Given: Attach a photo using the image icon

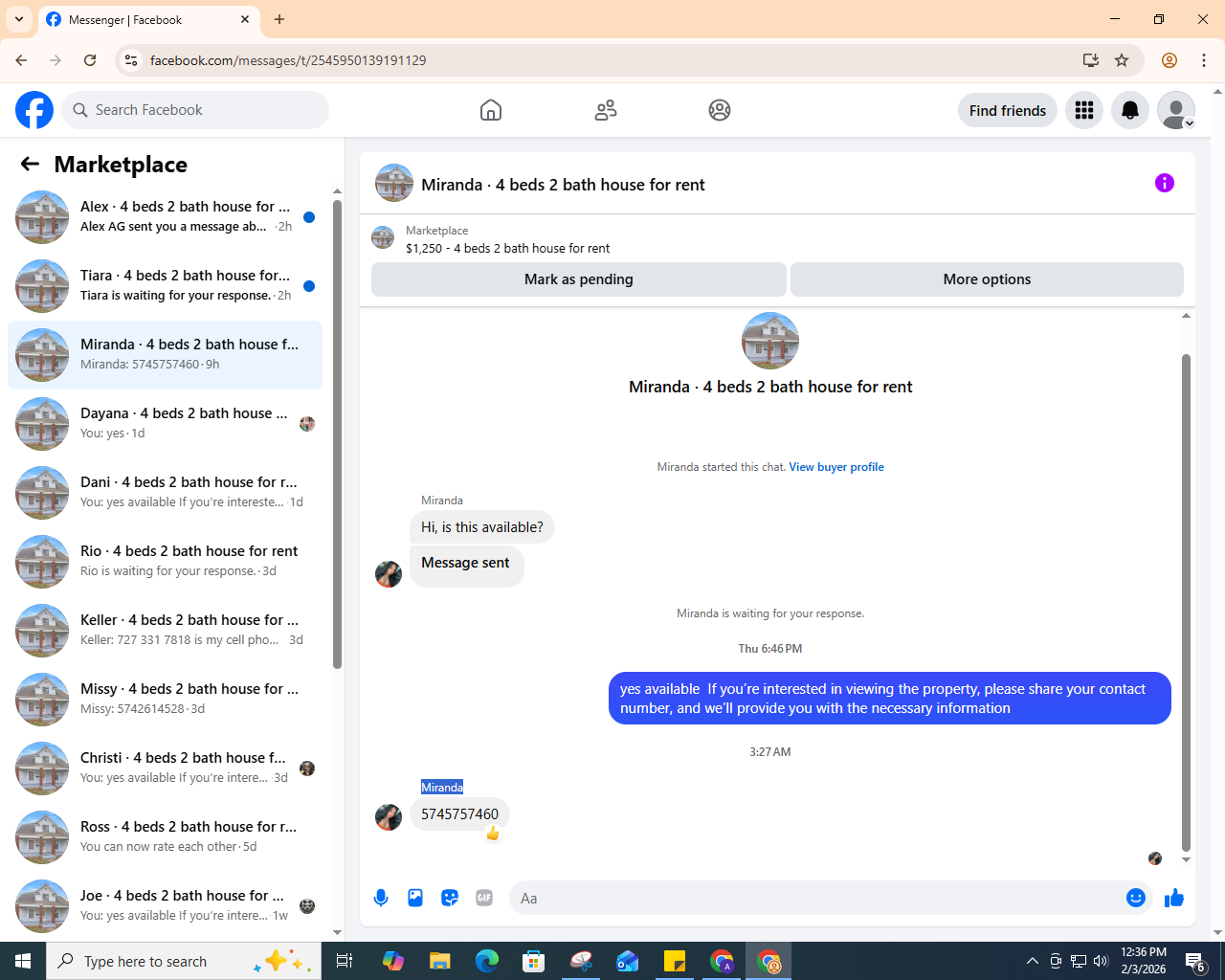Looking at the screenshot, I should point(415,898).
